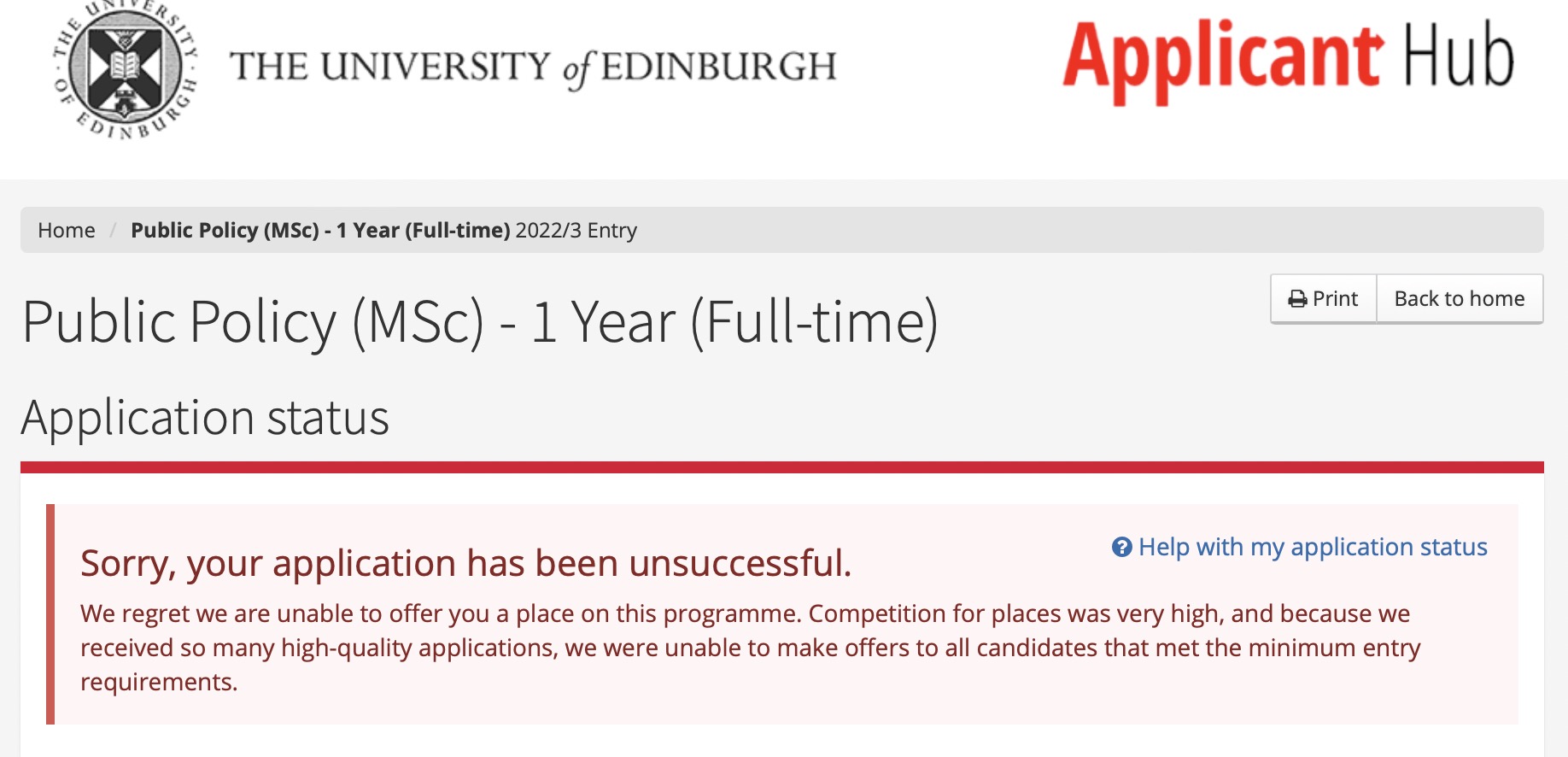This screenshot has width=1568, height=757.
Task: Click the question mark help icon
Action: (x=1121, y=547)
